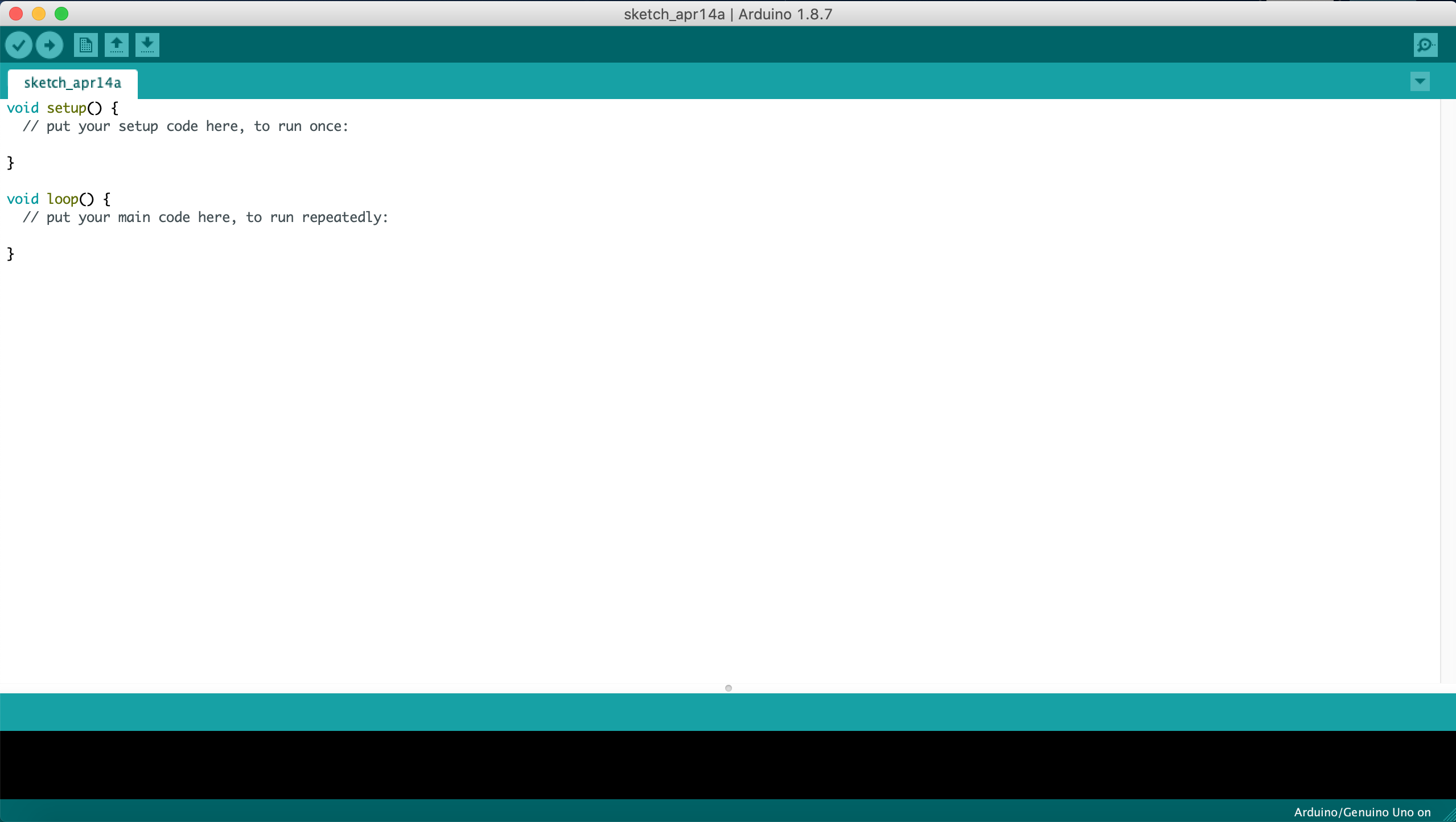
Task: Click the setup code comment line
Action: [x=186, y=126]
